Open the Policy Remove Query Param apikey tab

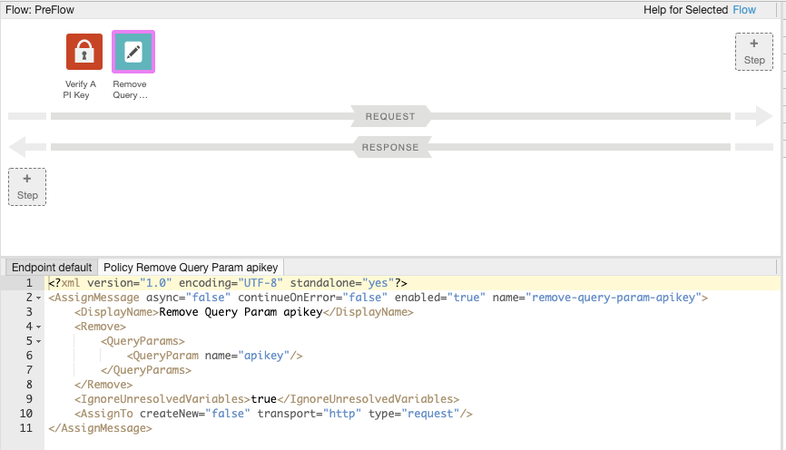[192, 267]
